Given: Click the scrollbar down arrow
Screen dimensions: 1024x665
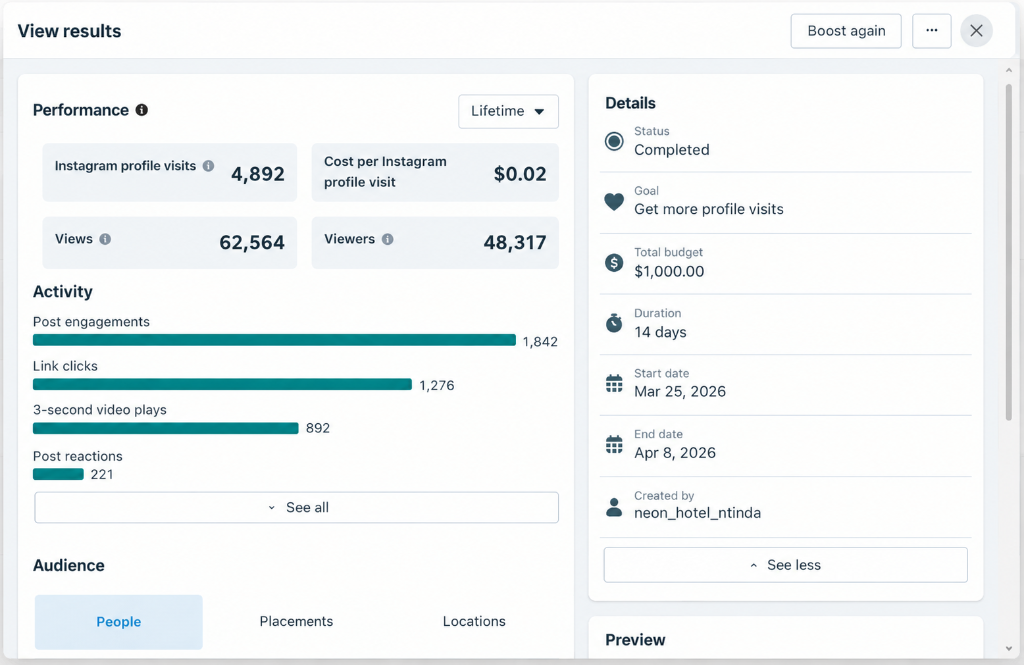Looking at the screenshot, I should pos(1008,649).
